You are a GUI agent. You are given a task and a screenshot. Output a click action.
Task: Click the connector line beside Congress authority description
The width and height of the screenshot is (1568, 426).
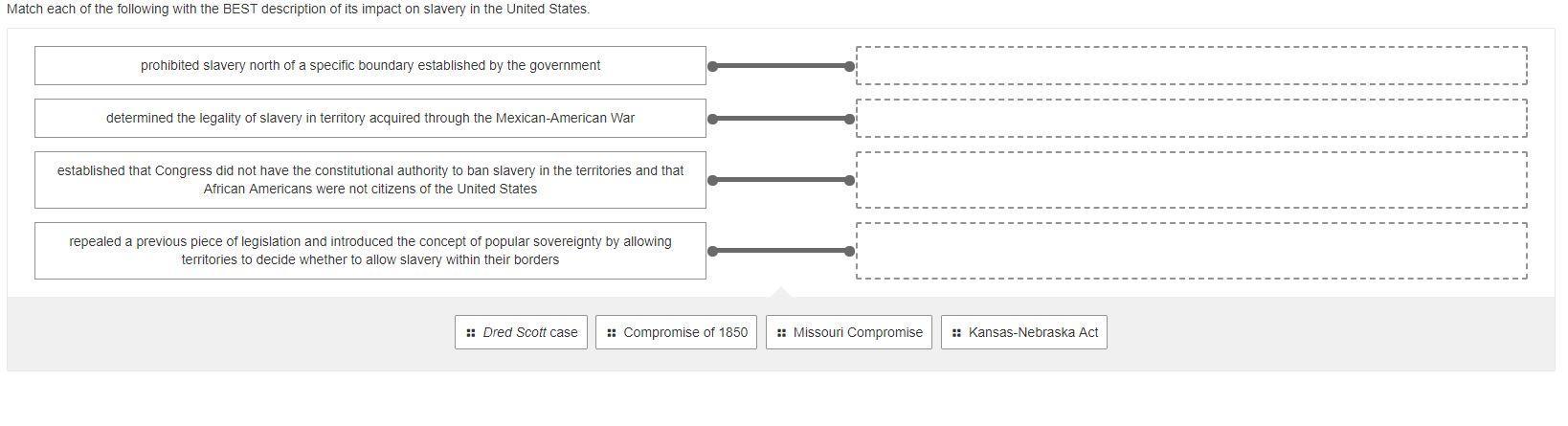(x=781, y=180)
